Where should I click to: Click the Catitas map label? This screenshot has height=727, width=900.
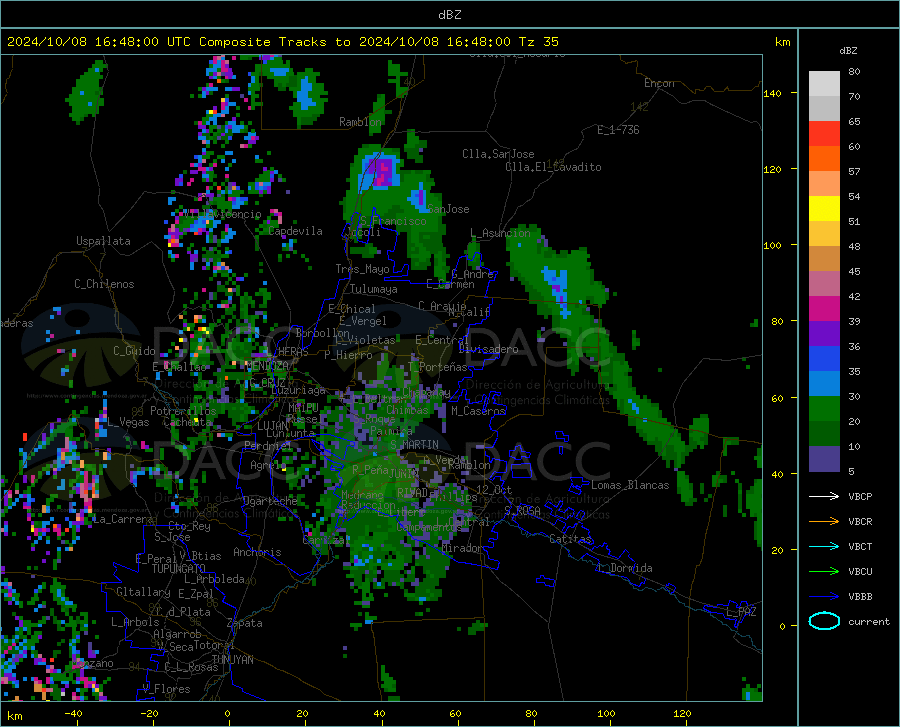(x=570, y=539)
